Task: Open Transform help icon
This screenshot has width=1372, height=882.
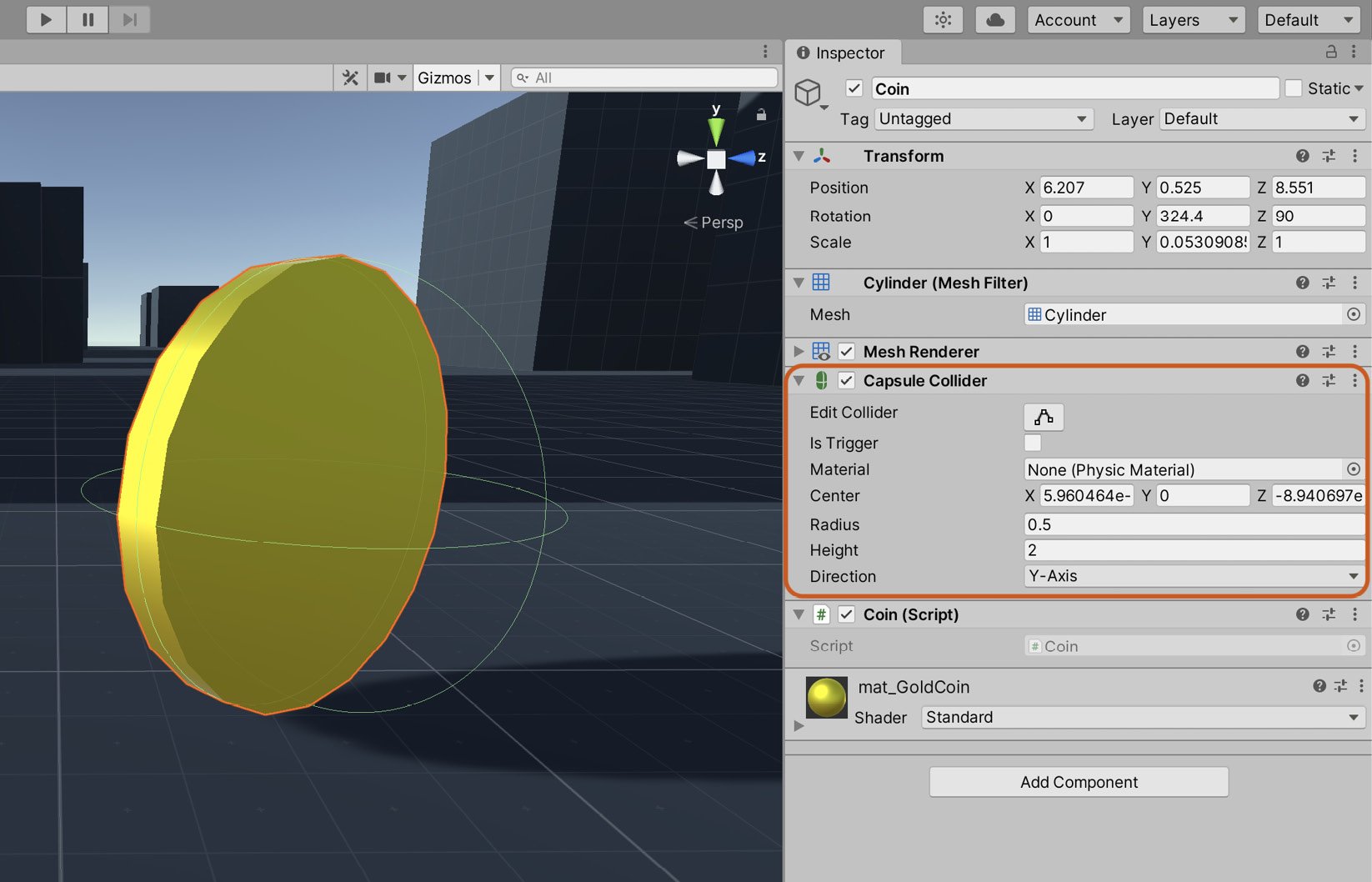Action: point(1303,156)
